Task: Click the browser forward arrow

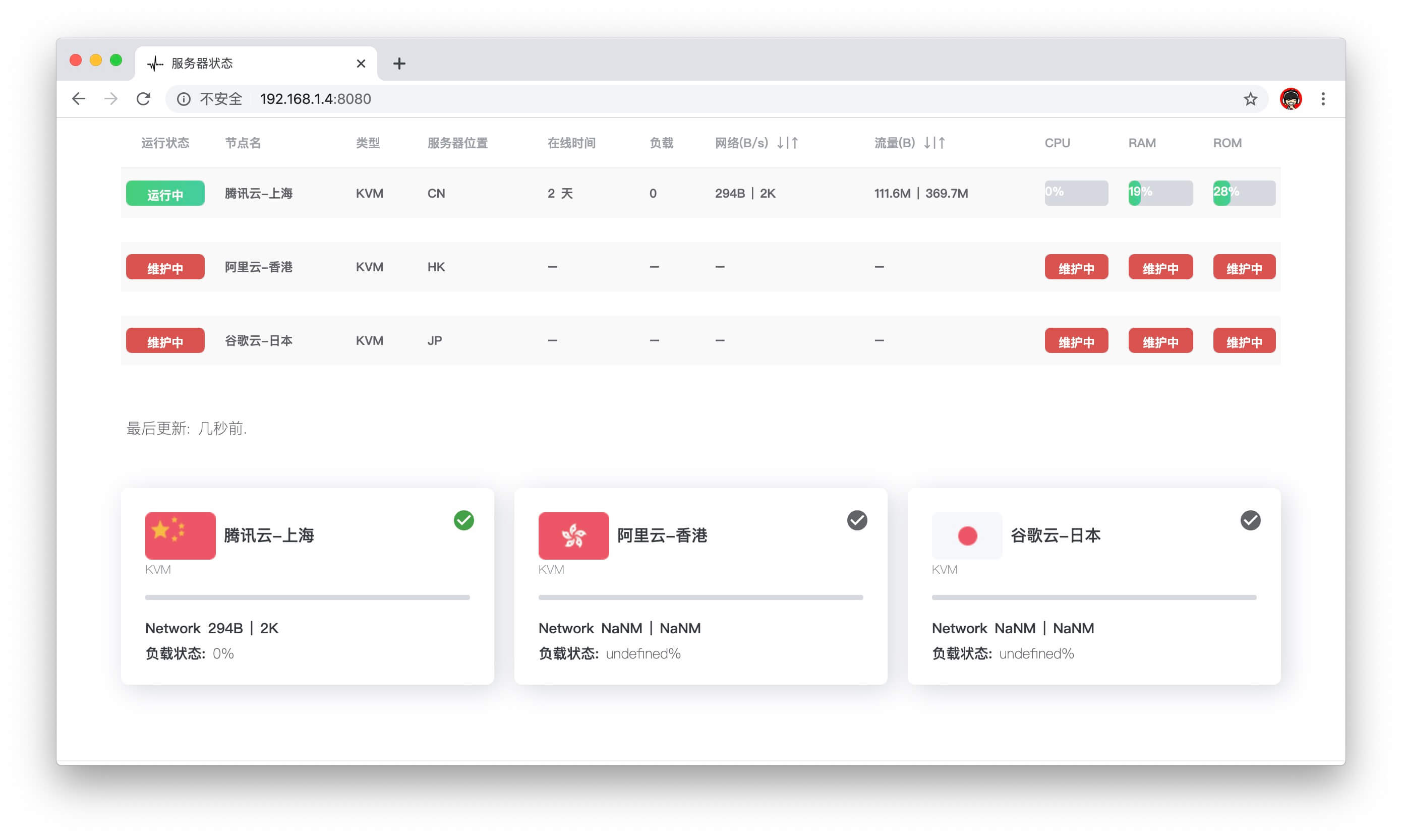Action: tap(111, 99)
